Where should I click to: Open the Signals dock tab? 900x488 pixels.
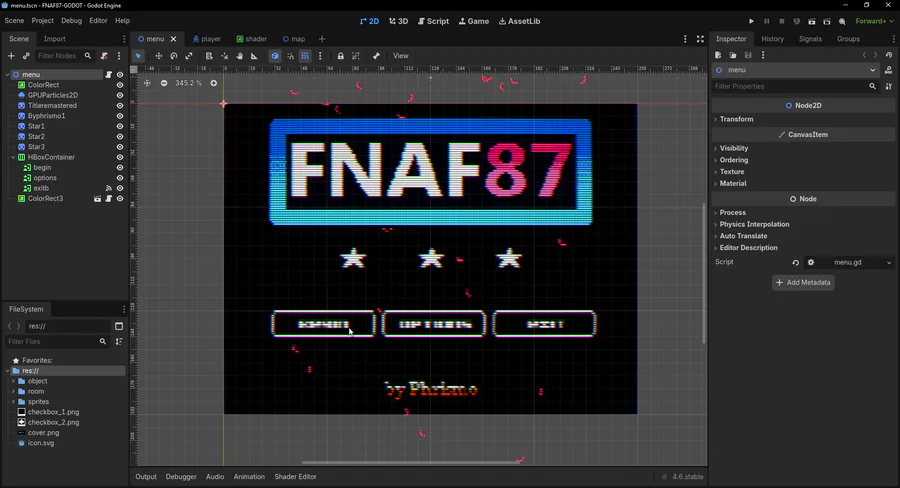810,39
